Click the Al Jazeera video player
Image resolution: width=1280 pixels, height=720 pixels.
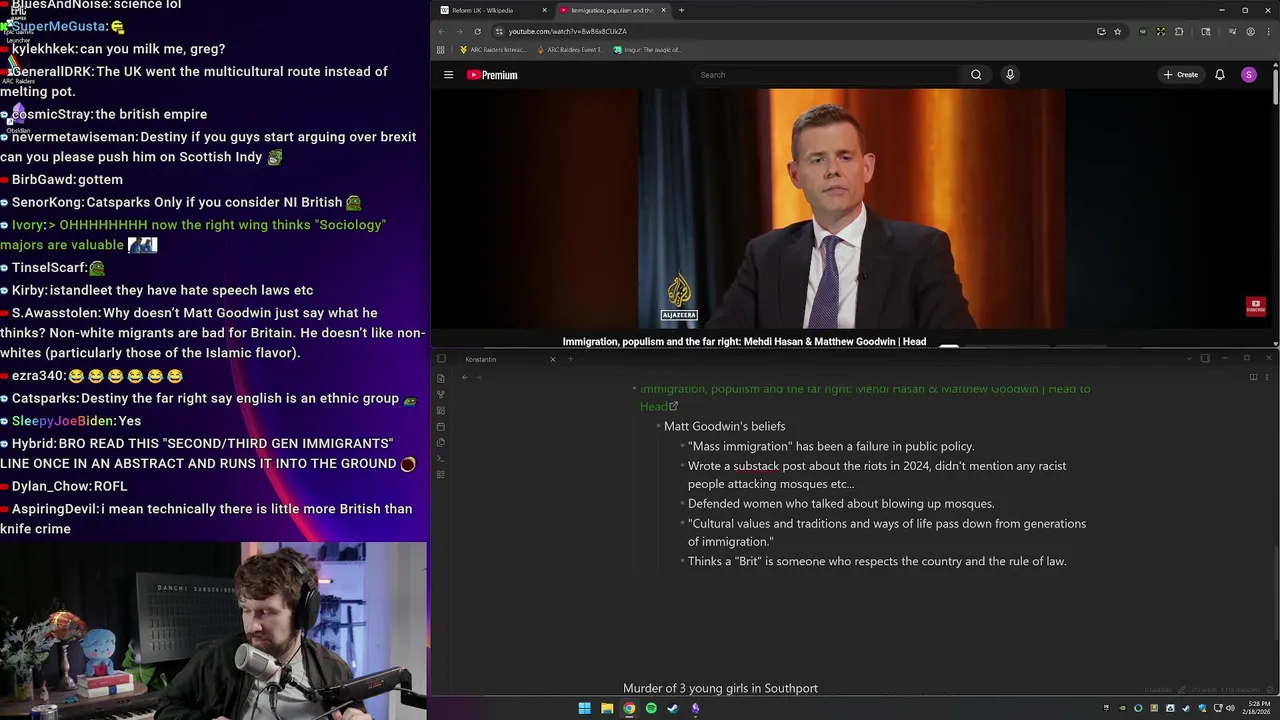(851, 208)
